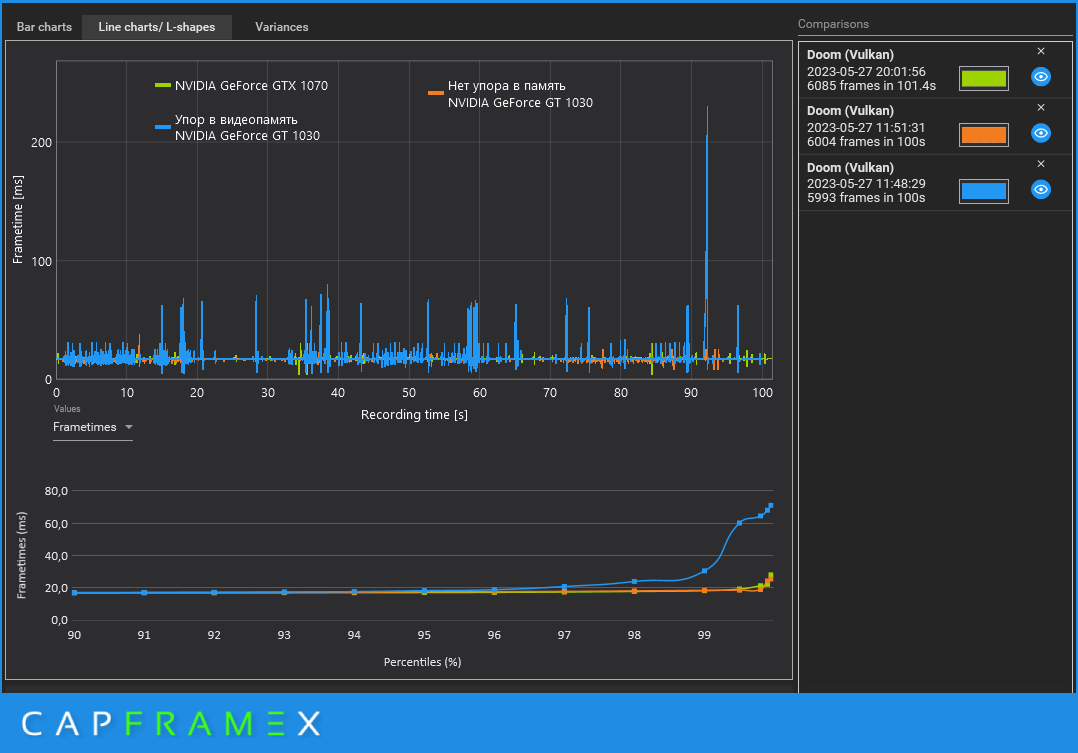Select the first Doom (Vulkan) comparison title
Viewport: 1078px width, 753px height.
[x=850, y=55]
